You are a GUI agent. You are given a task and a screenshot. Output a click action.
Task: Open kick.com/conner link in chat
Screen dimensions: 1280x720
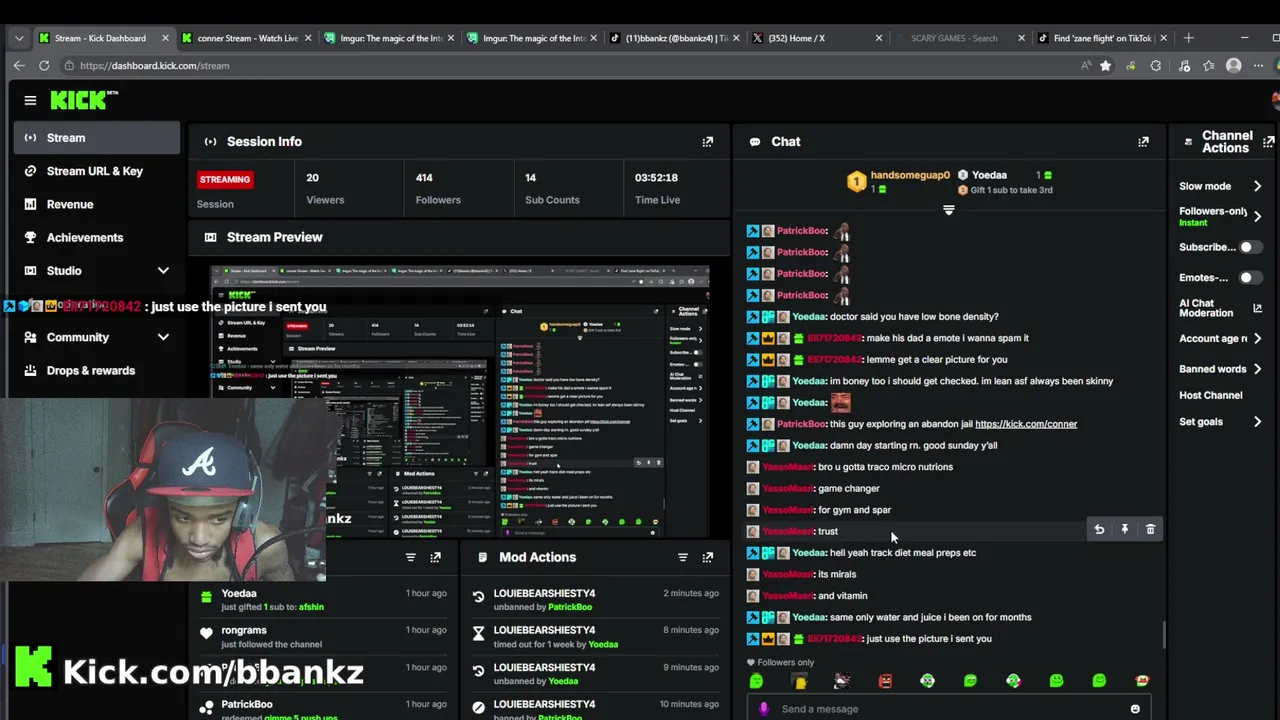pos(1026,424)
